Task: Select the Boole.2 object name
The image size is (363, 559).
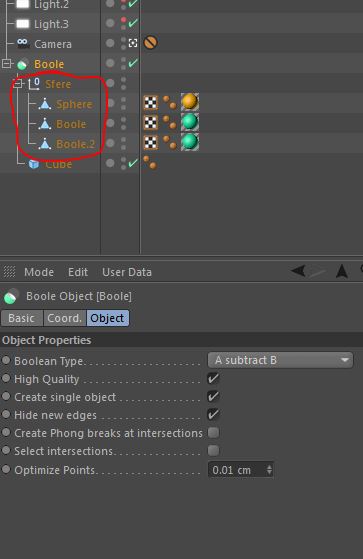Action: click(76, 144)
